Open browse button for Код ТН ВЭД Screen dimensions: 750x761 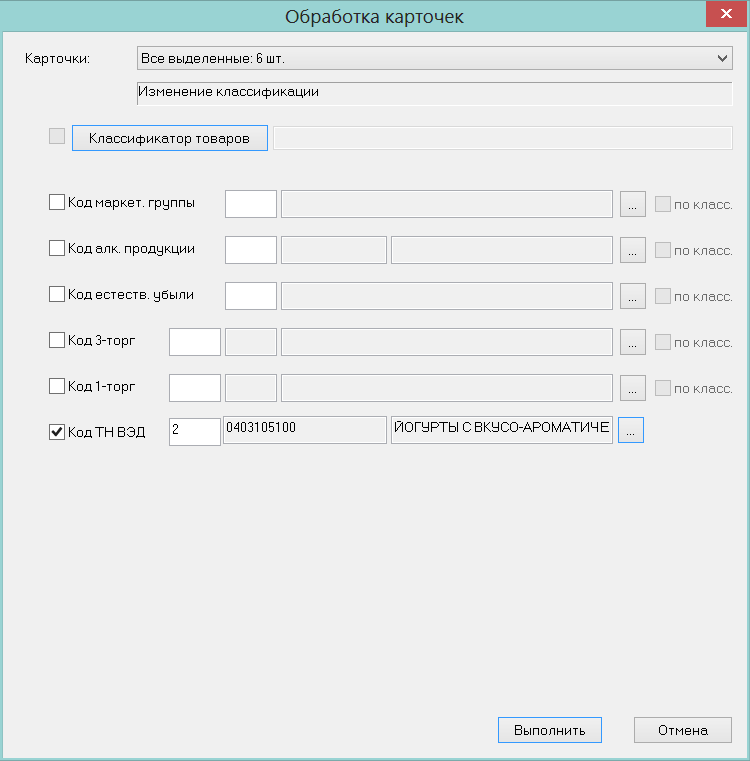(631, 430)
